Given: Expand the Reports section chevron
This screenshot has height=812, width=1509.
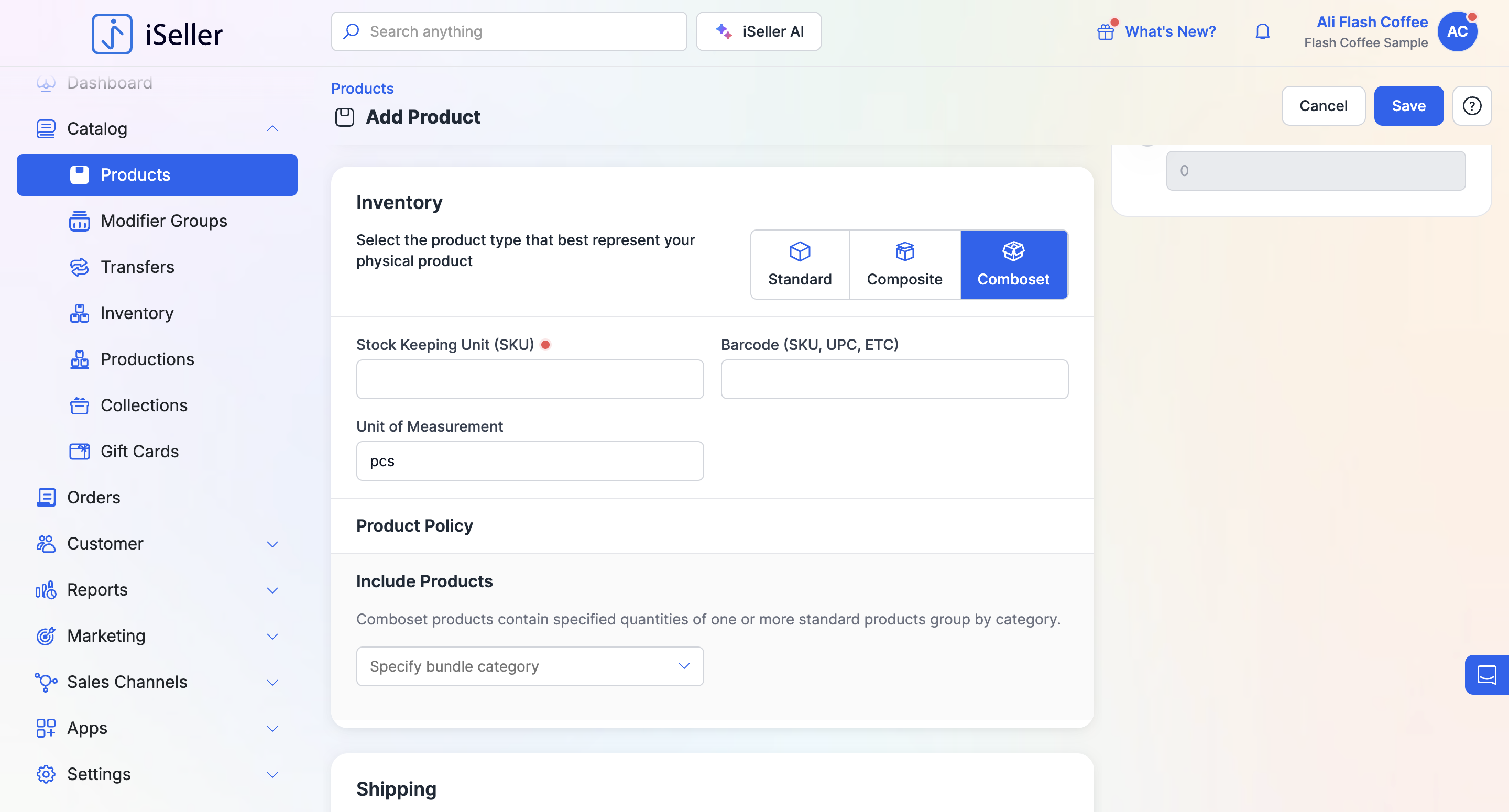Looking at the screenshot, I should [272, 590].
